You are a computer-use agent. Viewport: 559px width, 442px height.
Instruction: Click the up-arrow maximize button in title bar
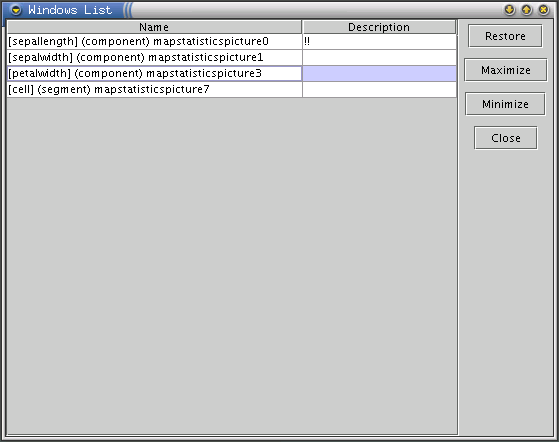click(x=527, y=10)
